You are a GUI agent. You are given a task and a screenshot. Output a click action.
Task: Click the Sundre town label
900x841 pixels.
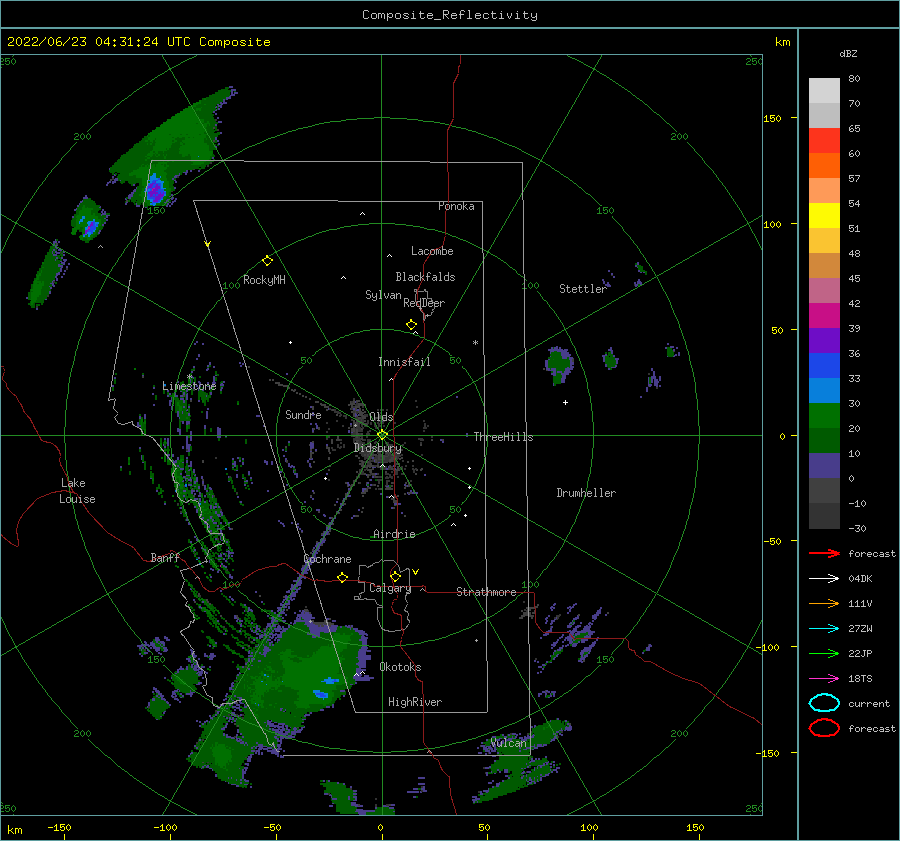coord(303,414)
